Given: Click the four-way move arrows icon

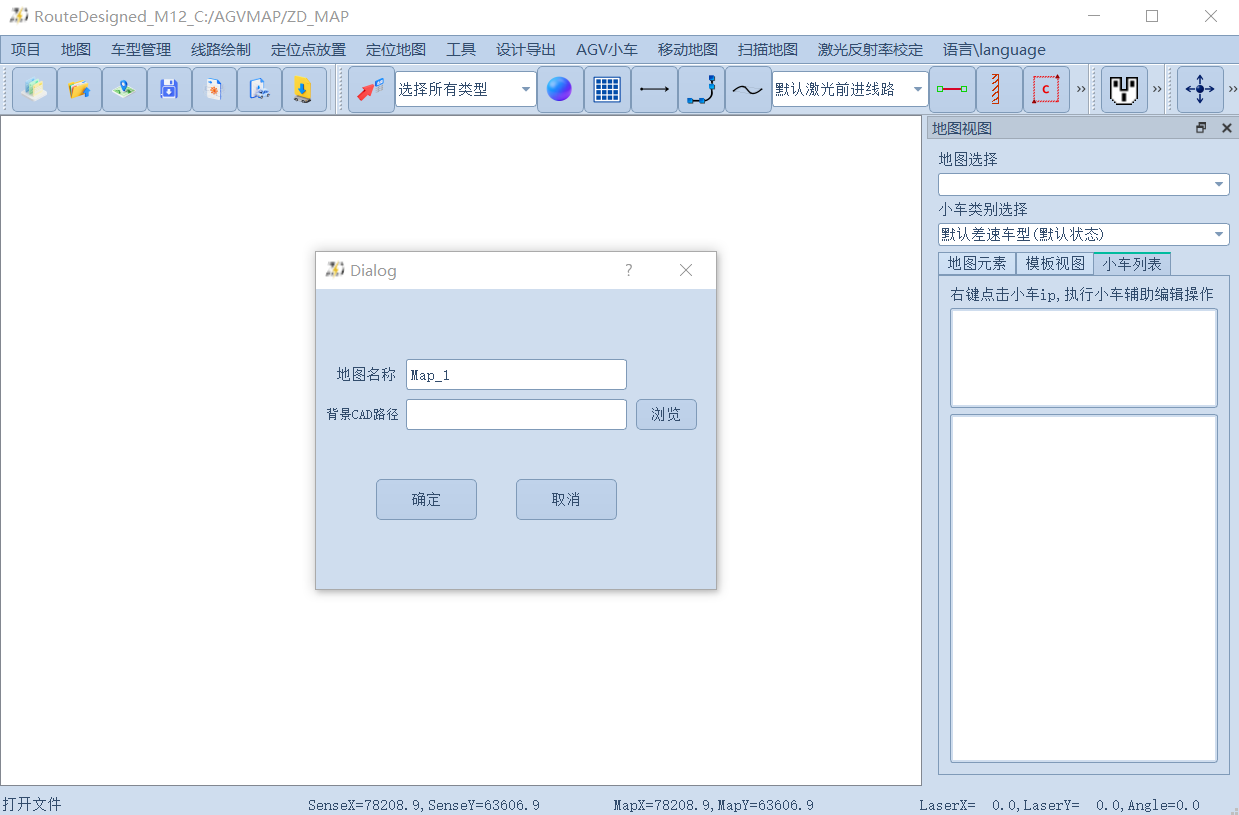Looking at the screenshot, I should [x=1199, y=90].
